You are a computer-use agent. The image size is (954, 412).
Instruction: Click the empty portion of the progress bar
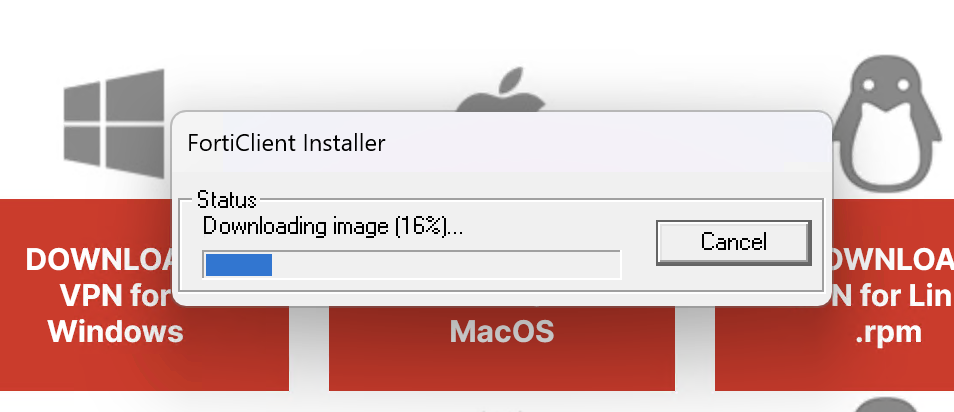(x=445, y=265)
